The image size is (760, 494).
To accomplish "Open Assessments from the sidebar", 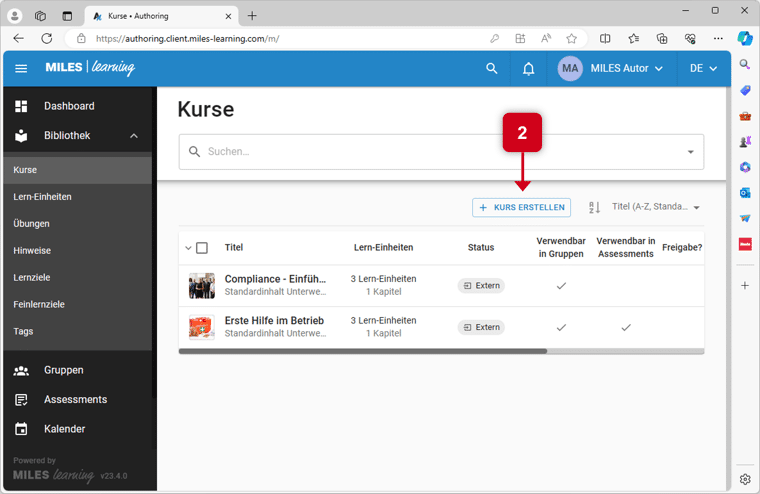I will (75, 399).
